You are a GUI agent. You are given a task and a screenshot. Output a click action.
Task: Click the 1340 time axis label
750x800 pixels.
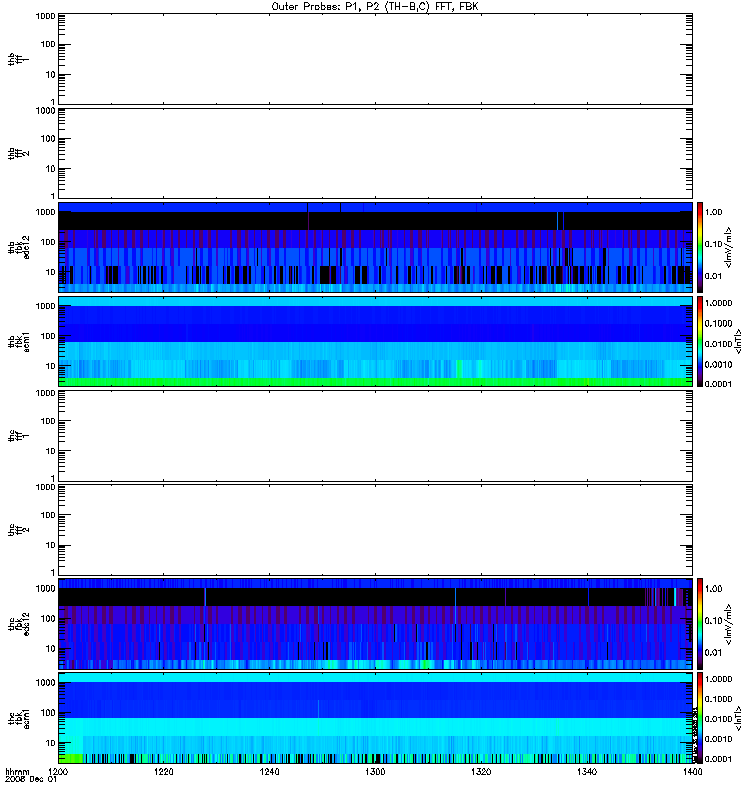pos(587,772)
